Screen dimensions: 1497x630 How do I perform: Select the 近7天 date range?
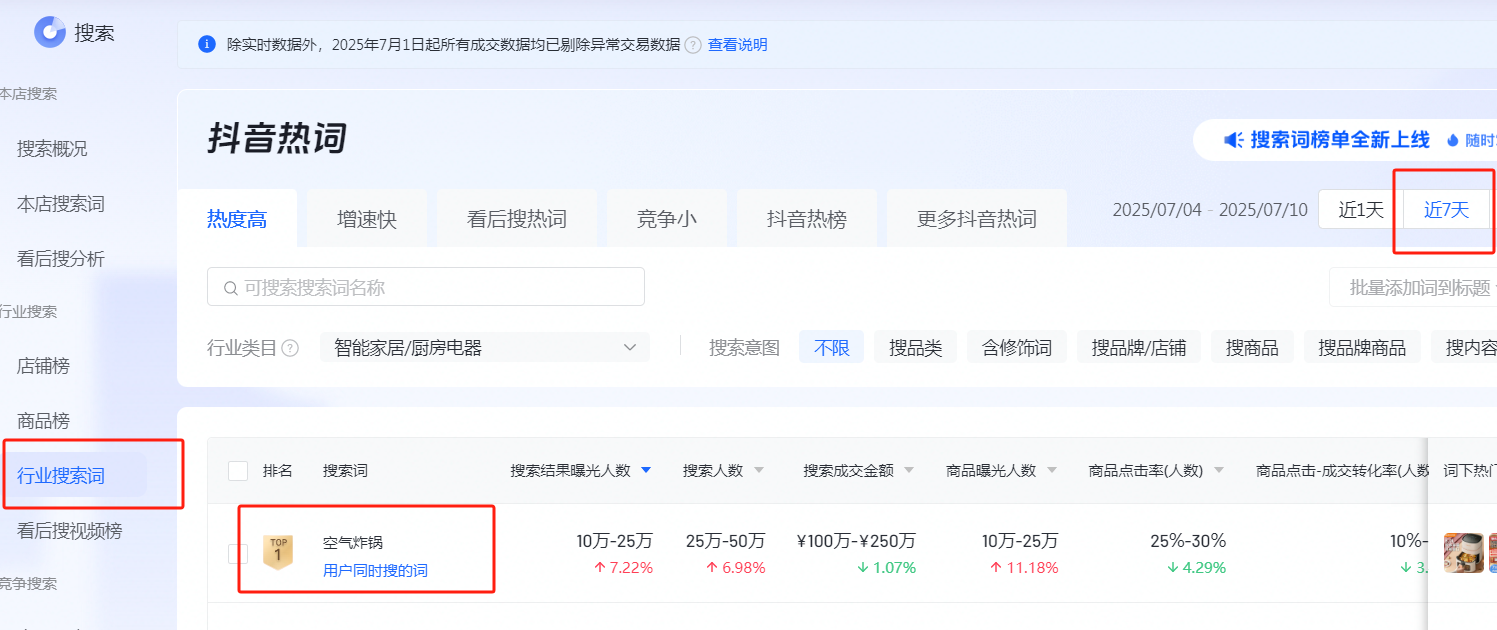(1447, 210)
